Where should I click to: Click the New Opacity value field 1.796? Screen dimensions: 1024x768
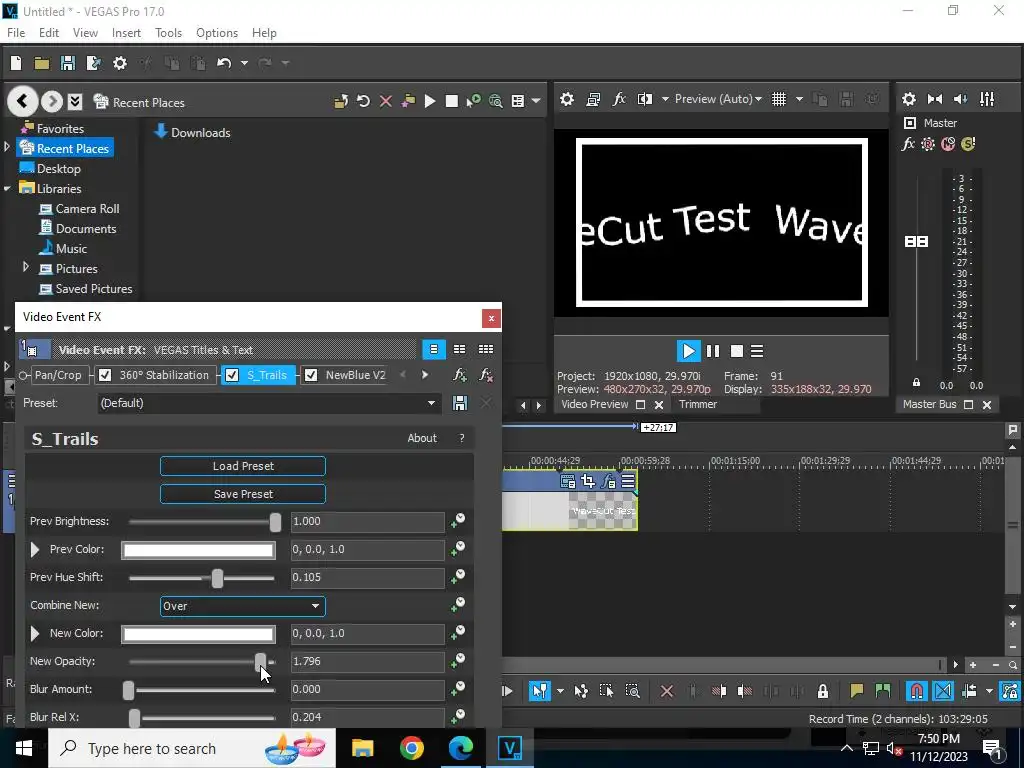[x=368, y=662]
